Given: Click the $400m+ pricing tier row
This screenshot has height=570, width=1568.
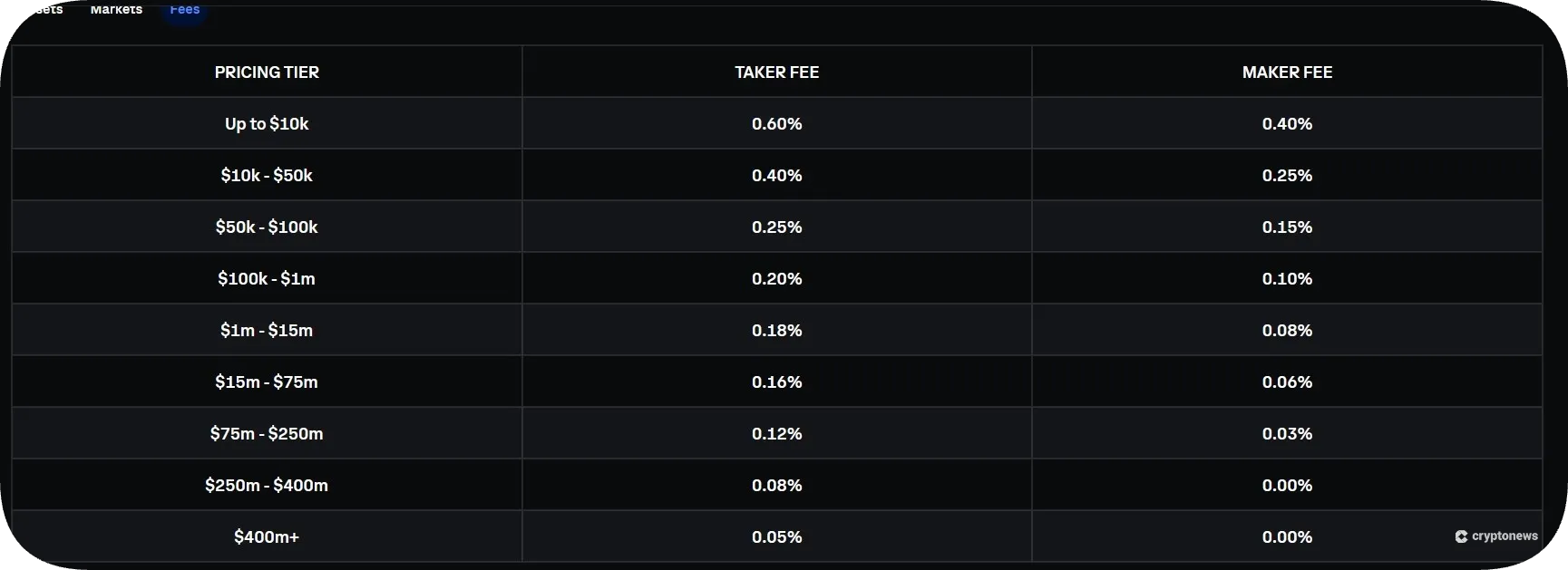Looking at the screenshot, I should click(x=267, y=536).
